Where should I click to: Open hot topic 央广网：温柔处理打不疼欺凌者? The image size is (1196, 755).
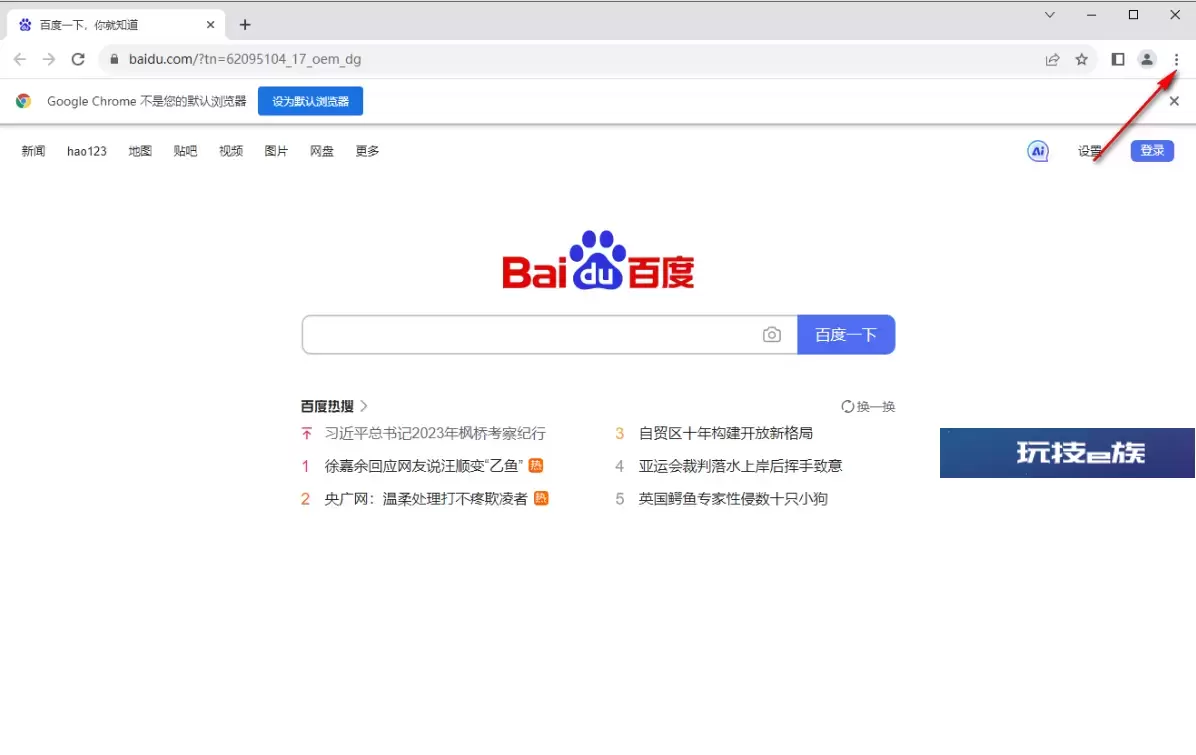click(x=426, y=499)
